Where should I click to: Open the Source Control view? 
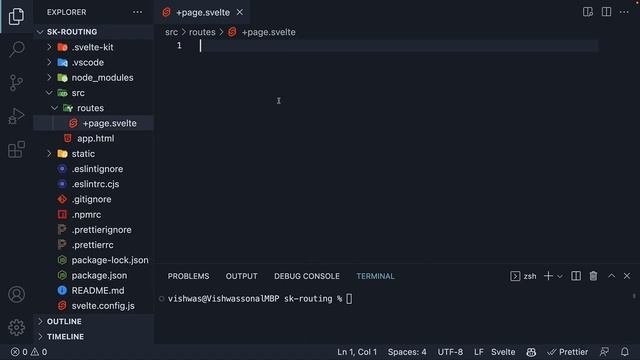(16, 83)
